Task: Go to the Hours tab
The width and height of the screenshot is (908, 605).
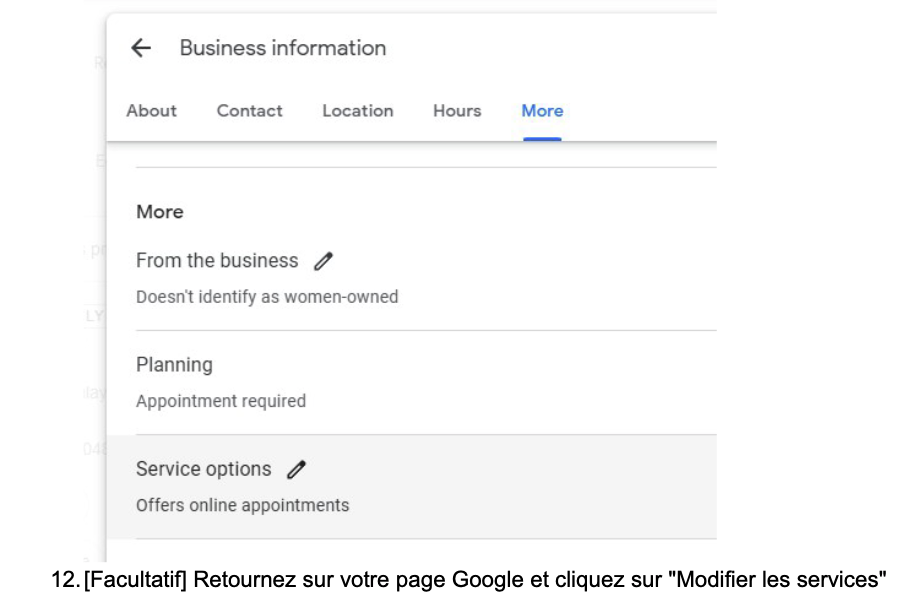Action: click(457, 111)
